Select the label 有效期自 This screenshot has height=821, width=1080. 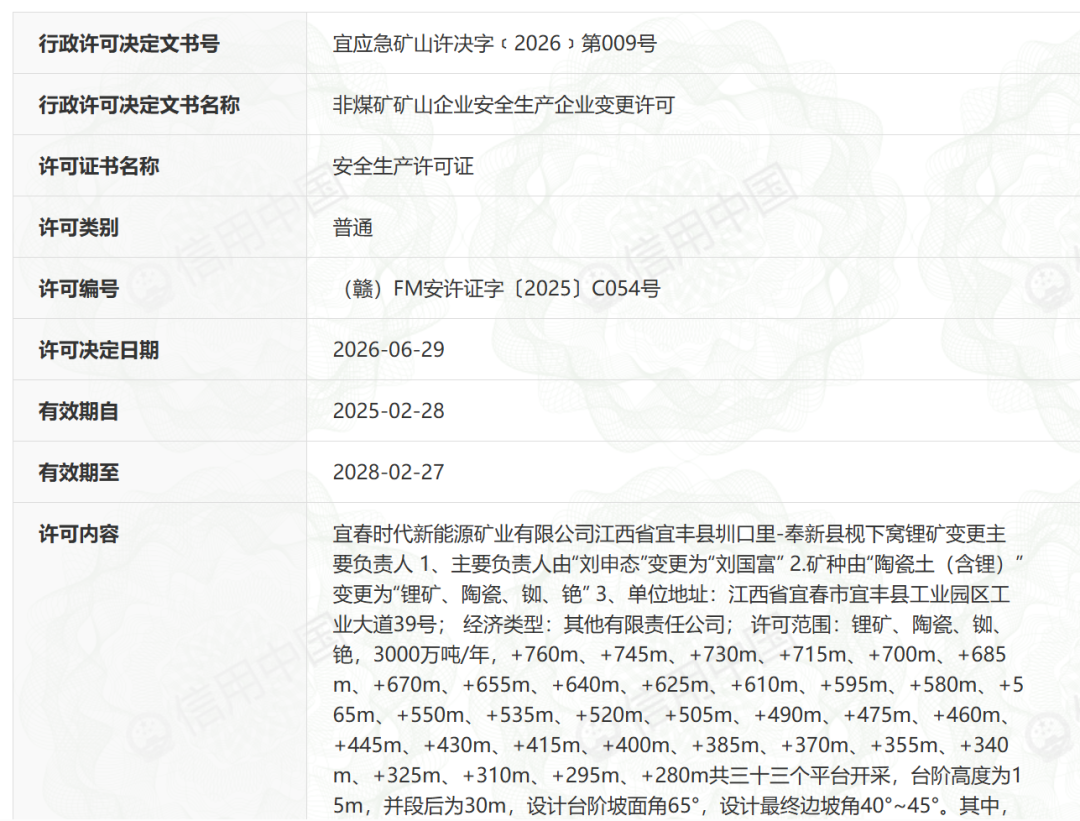coord(79,411)
